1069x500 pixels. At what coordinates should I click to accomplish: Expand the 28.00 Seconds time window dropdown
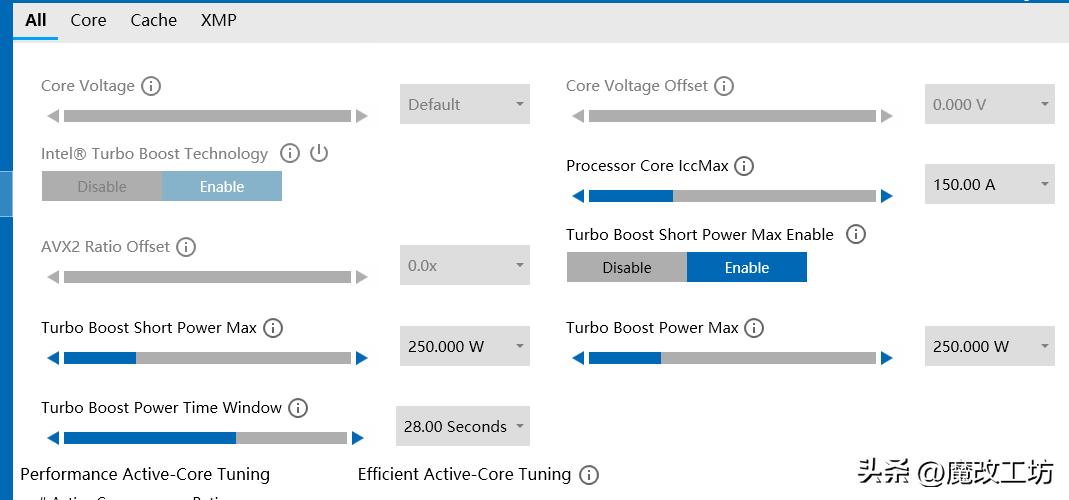463,427
